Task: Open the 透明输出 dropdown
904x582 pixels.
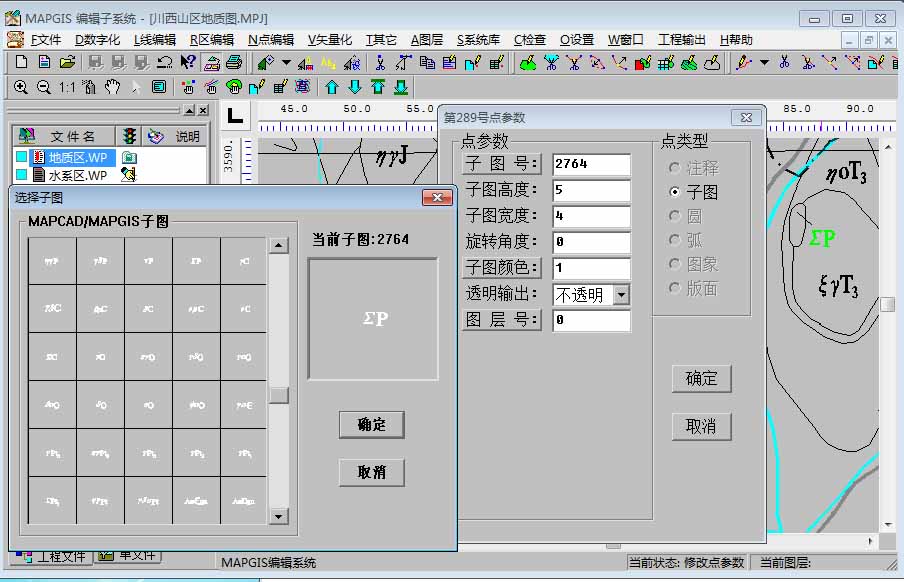Action: (621, 295)
